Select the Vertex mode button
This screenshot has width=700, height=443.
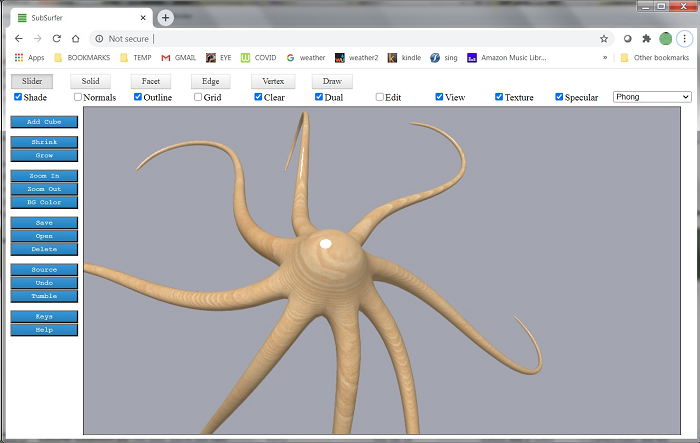[x=273, y=81]
